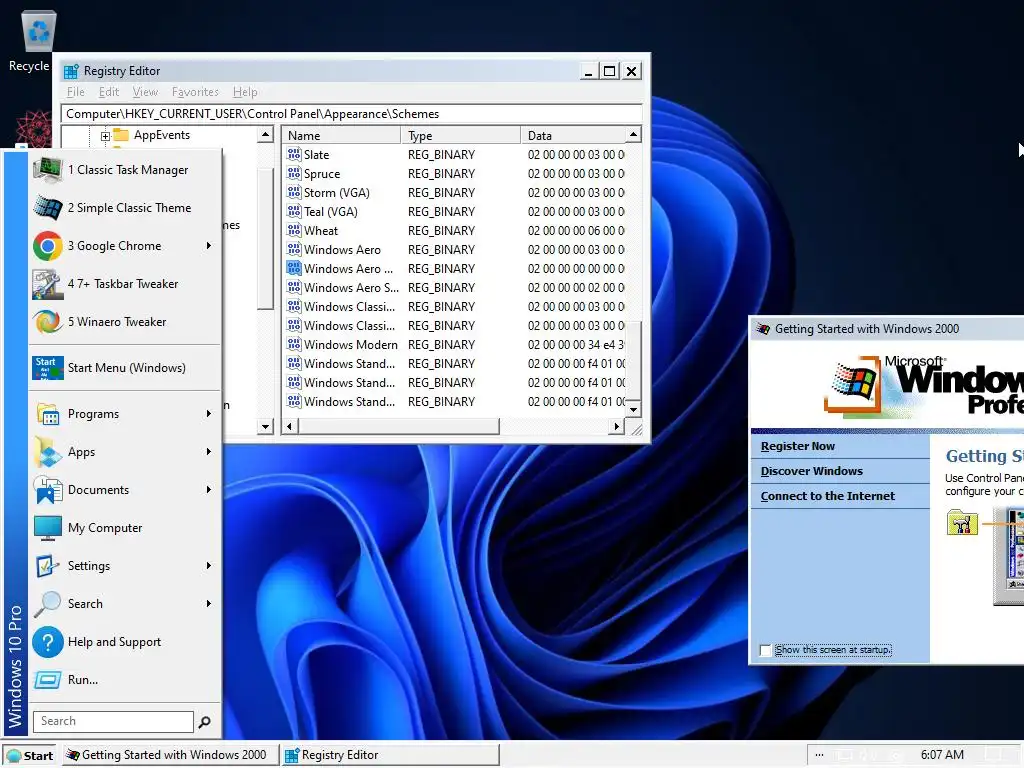Open the Edit menu in Registry Editor

point(108,92)
